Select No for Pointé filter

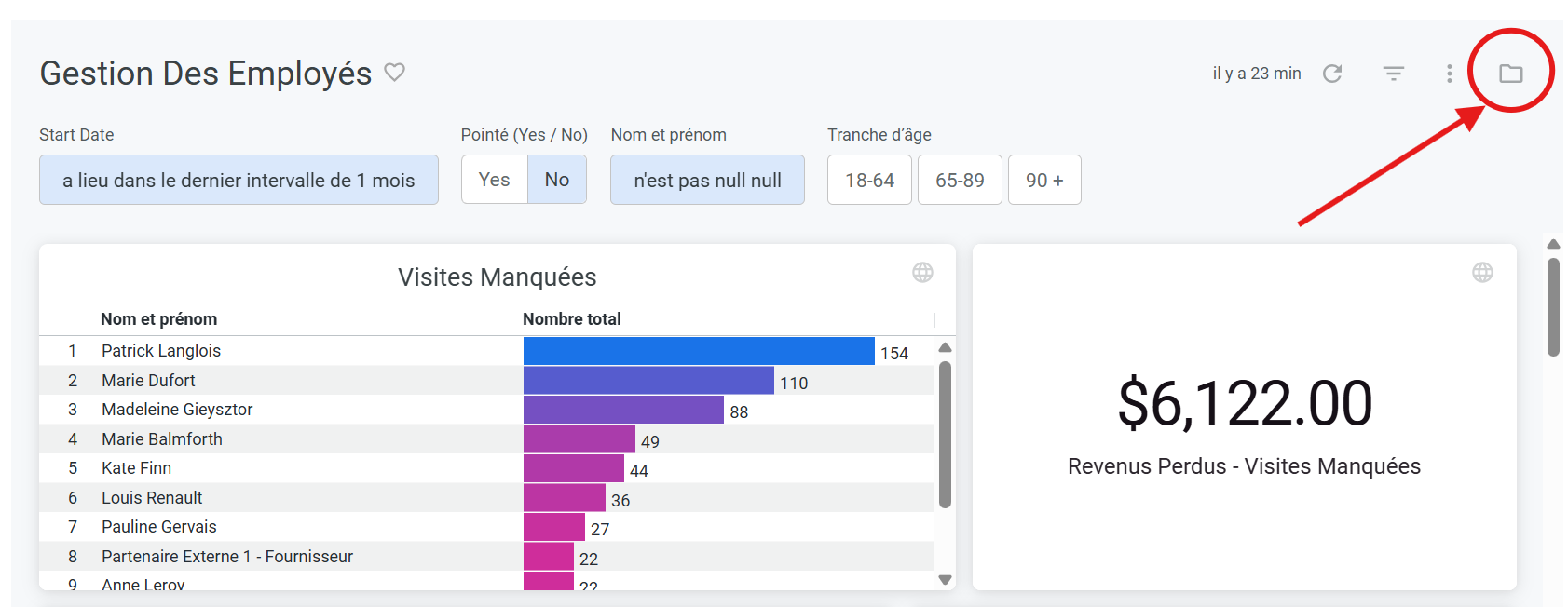(x=557, y=180)
